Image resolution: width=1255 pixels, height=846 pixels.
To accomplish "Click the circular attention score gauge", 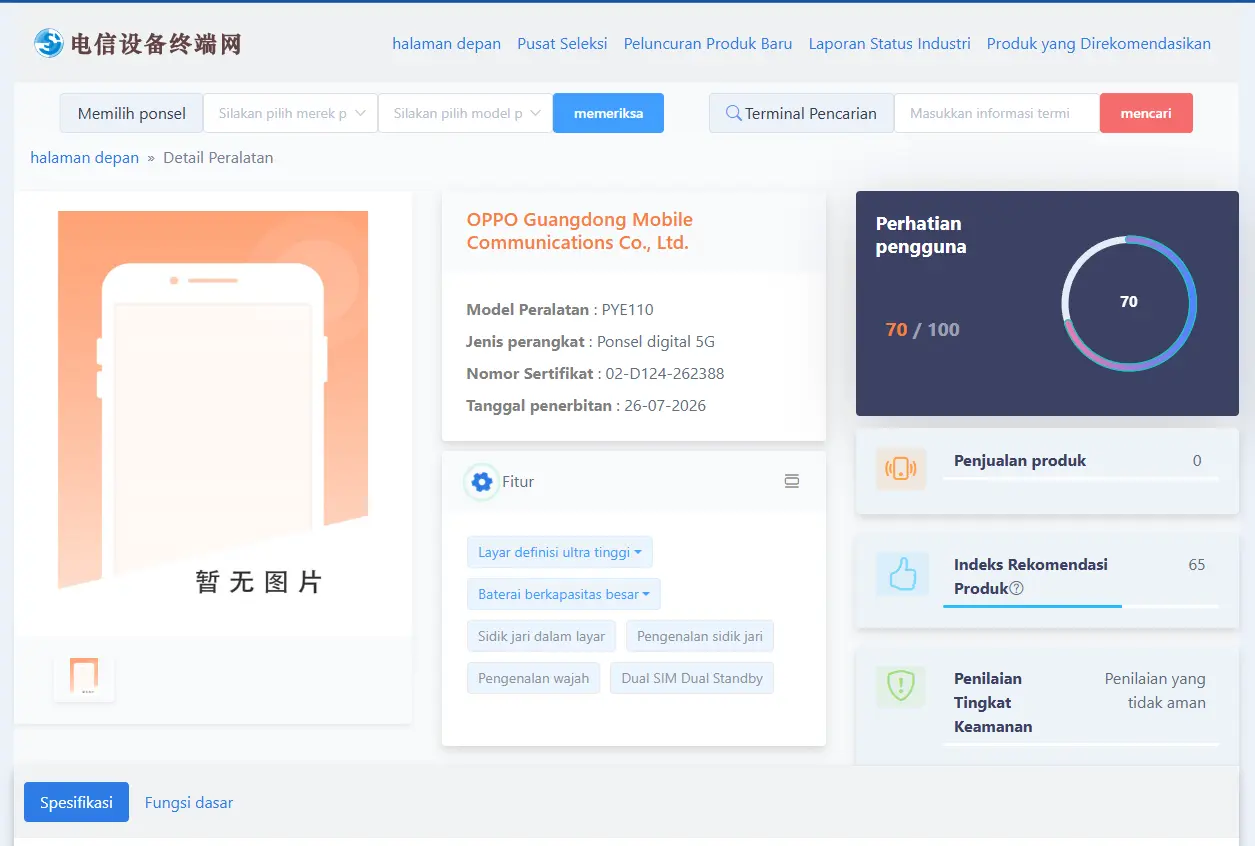I will [1129, 303].
